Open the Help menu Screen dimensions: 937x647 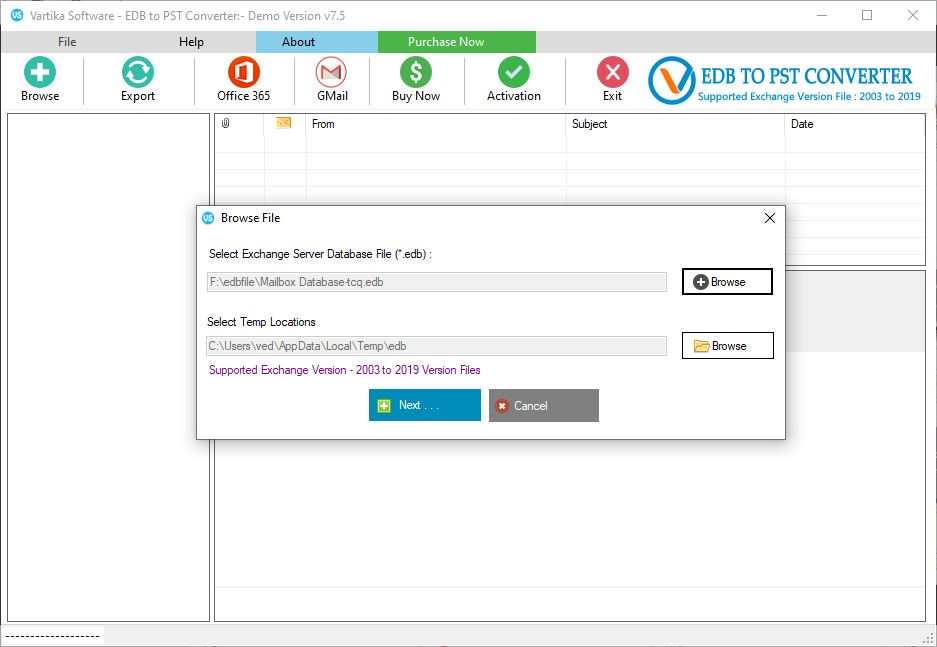(191, 42)
